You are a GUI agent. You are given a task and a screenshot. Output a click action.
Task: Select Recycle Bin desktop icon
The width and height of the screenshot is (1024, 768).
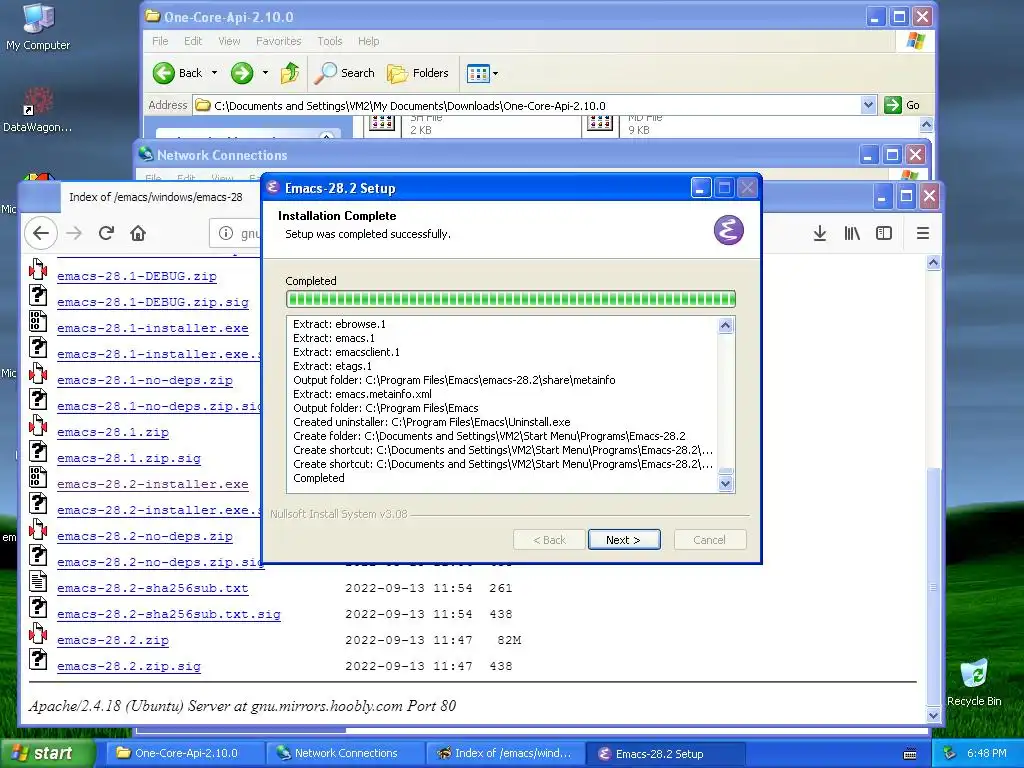[974, 683]
